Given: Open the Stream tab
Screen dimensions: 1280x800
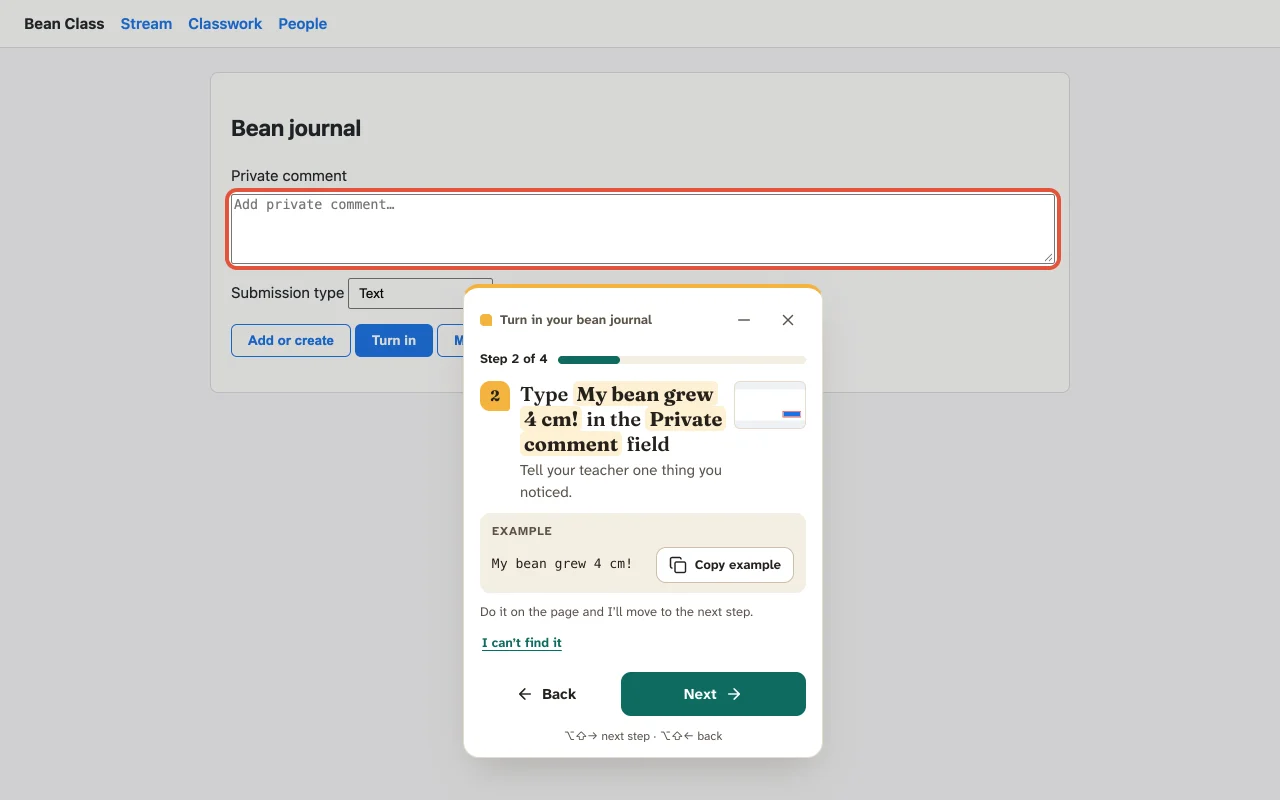Looking at the screenshot, I should tap(146, 24).
